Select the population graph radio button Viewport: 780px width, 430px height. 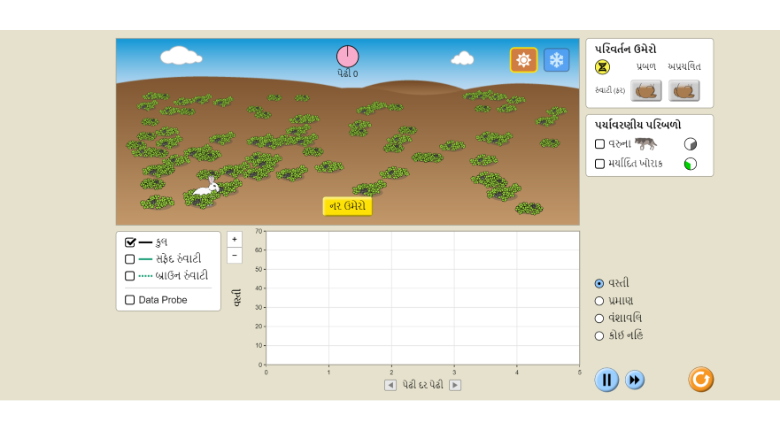pyautogui.click(x=599, y=284)
